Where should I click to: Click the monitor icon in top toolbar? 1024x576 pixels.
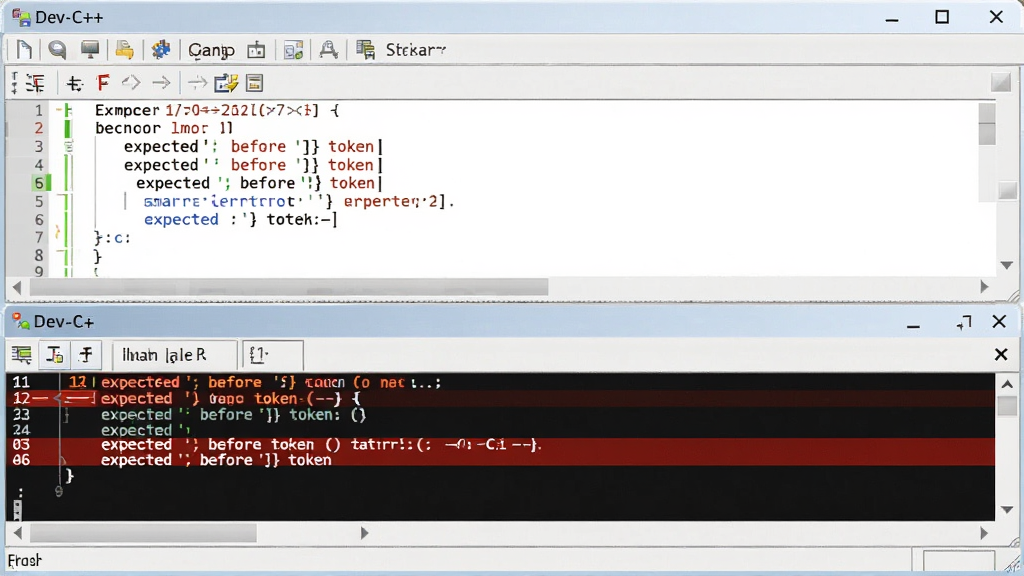coord(90,50)
